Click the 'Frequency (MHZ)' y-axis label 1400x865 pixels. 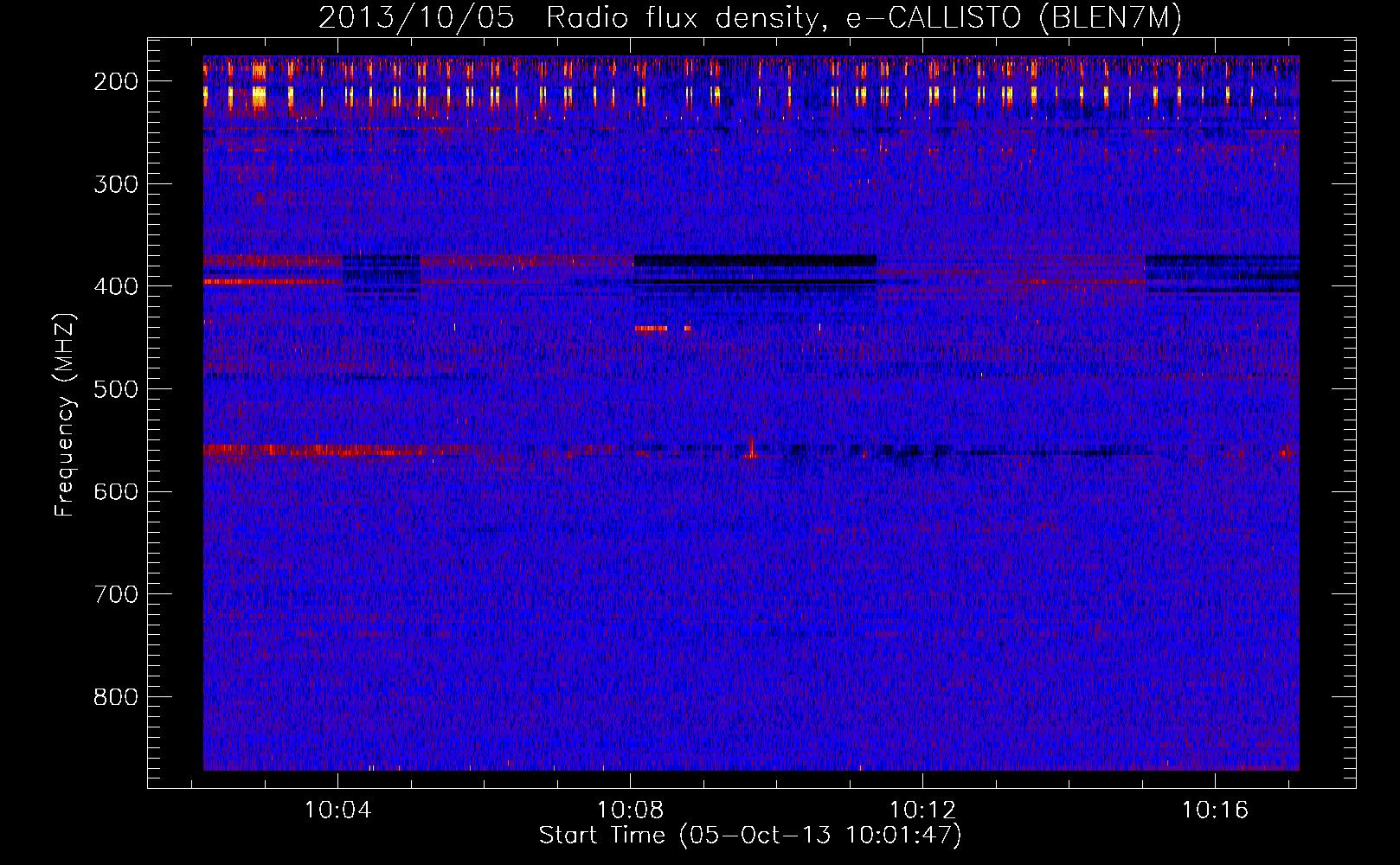tap(65, 414)
